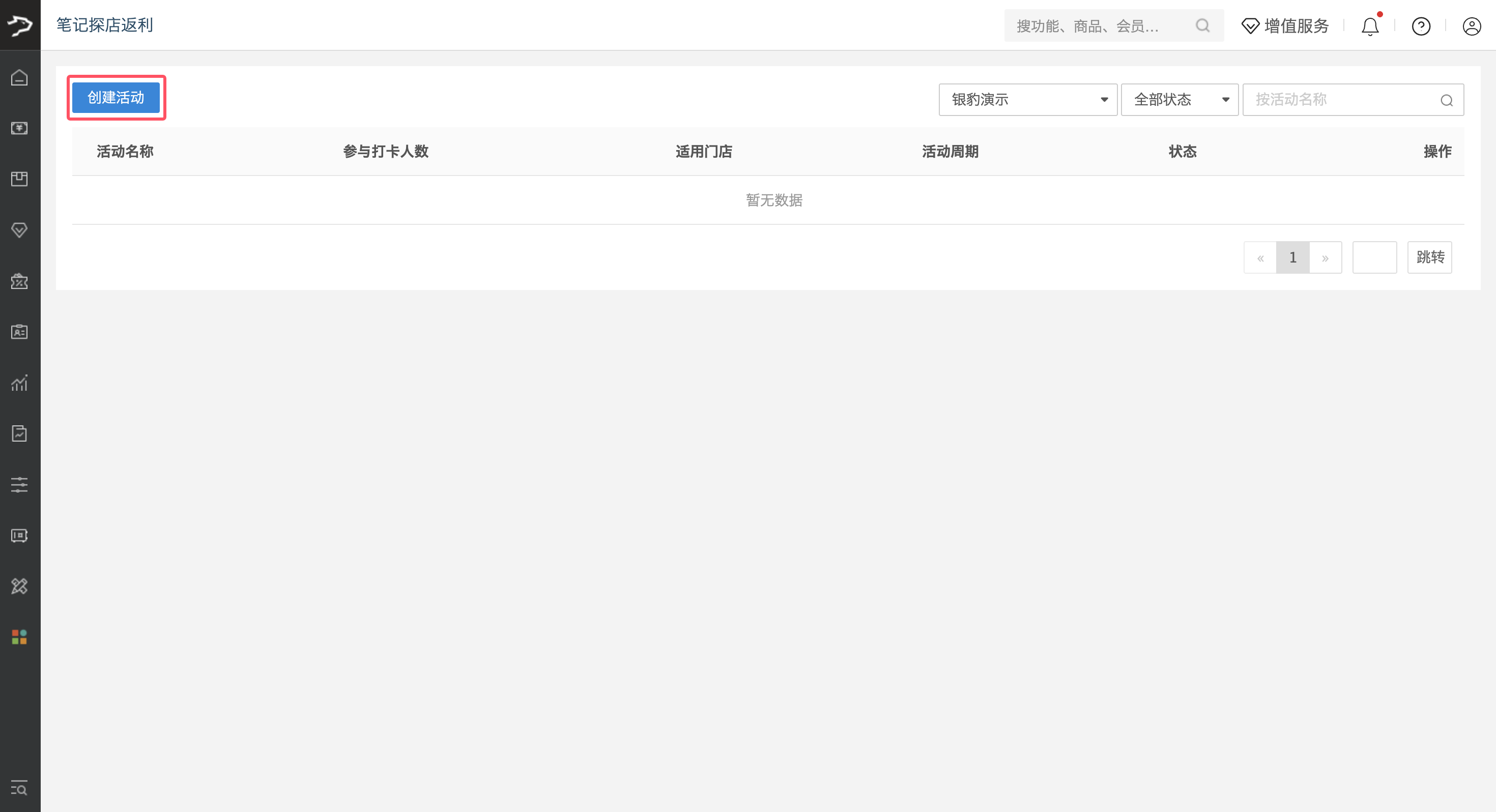1496x812 pixels.
Task: Open the percent coupon marketing icon
Action: click(19, 281)
